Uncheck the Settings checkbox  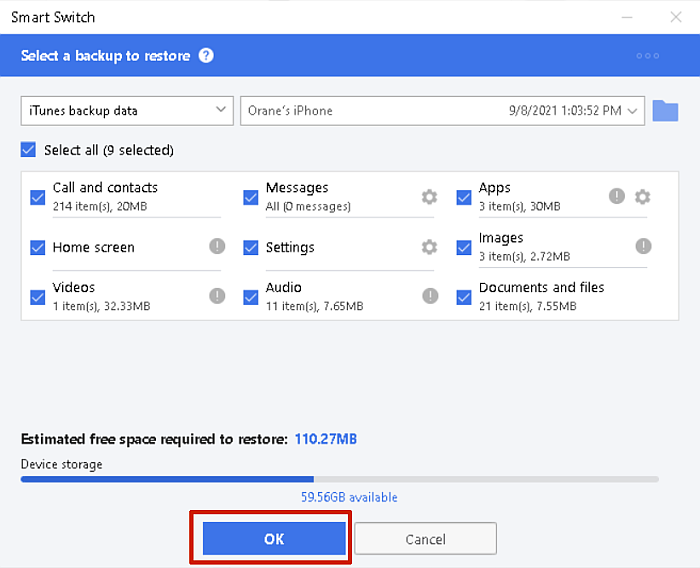(250, 247)
